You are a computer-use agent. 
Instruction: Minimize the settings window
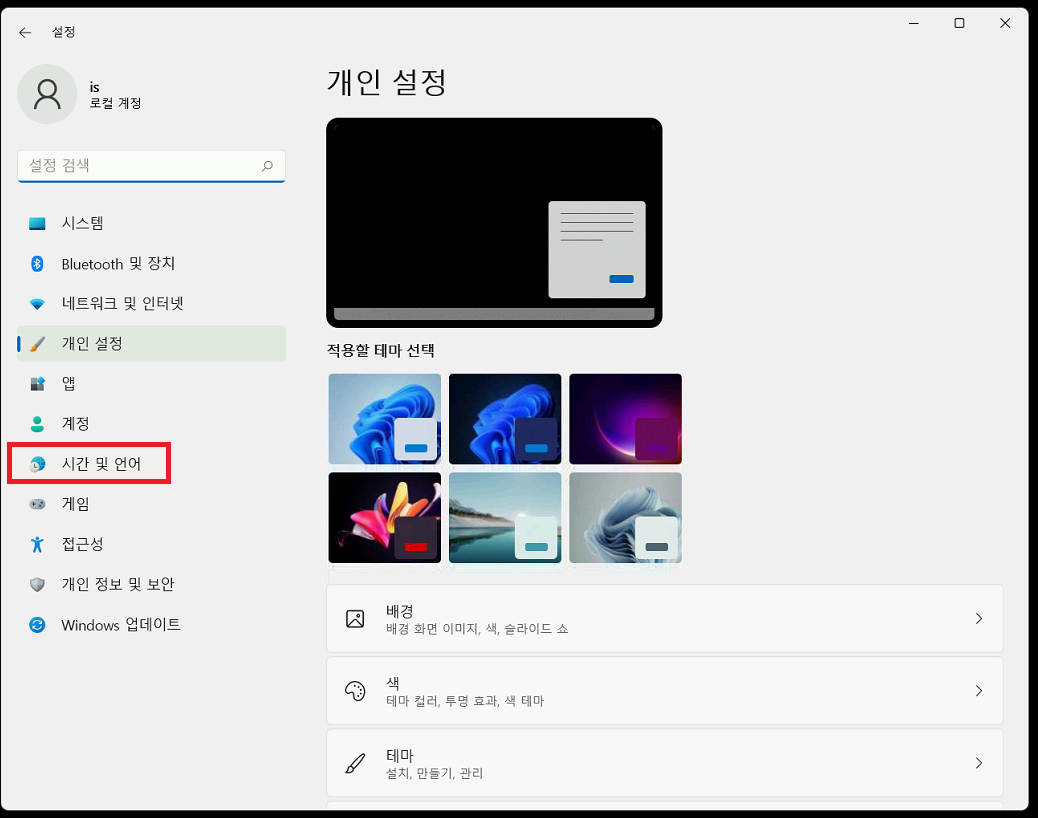[914, 23]
